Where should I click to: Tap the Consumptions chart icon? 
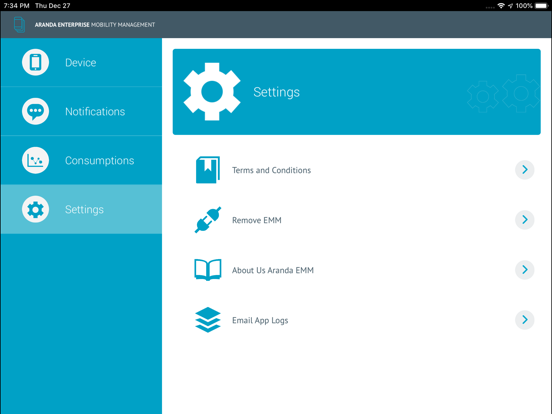tap(35, 160)
